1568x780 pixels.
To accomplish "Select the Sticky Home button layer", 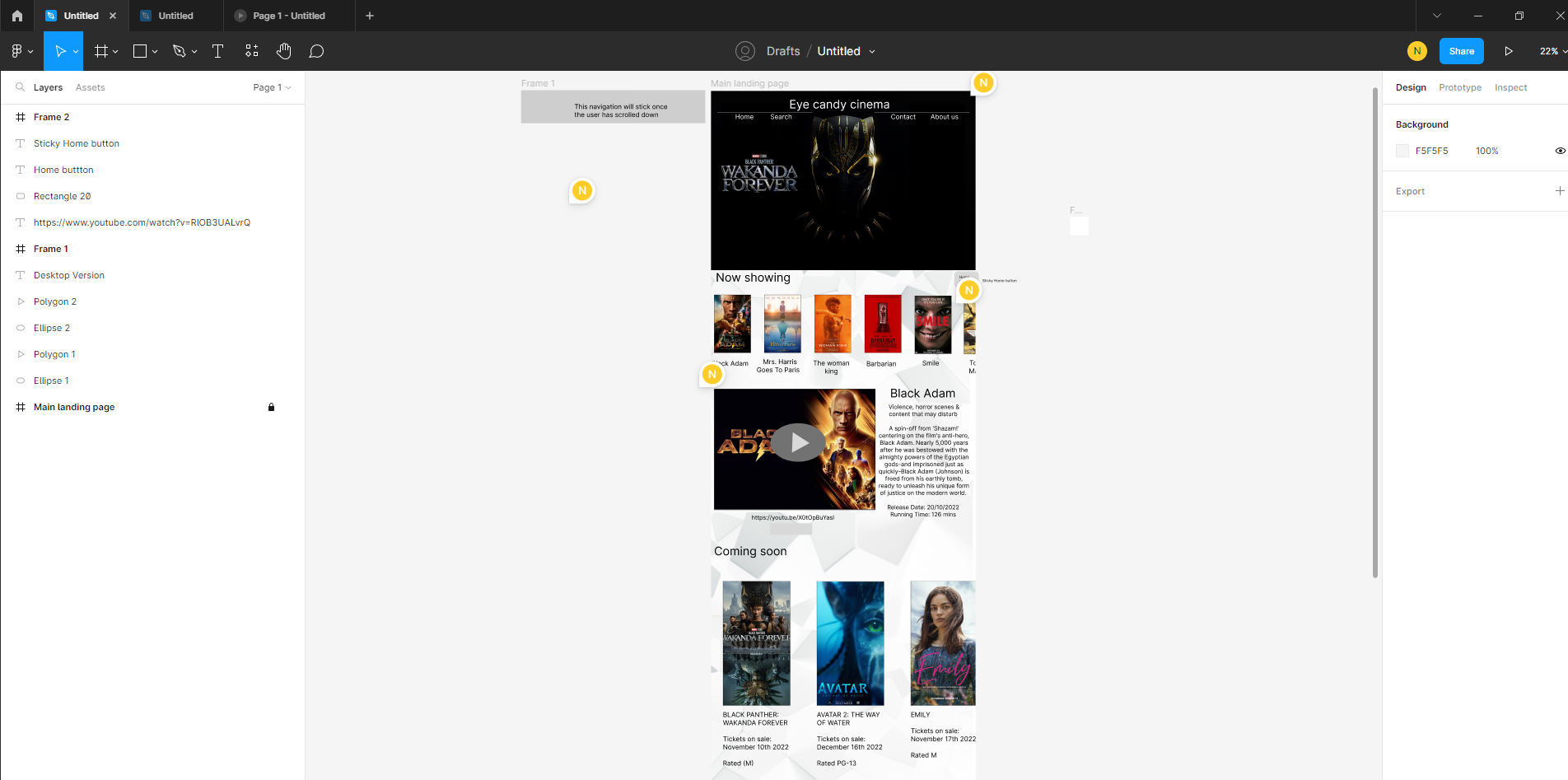I will tap(77, 143).
